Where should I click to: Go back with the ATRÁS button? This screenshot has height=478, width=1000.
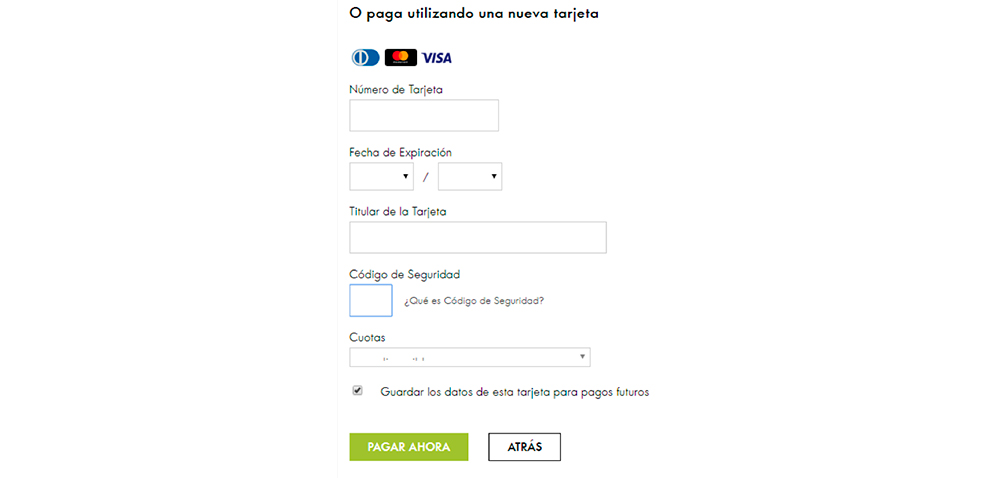coord(525,447)
